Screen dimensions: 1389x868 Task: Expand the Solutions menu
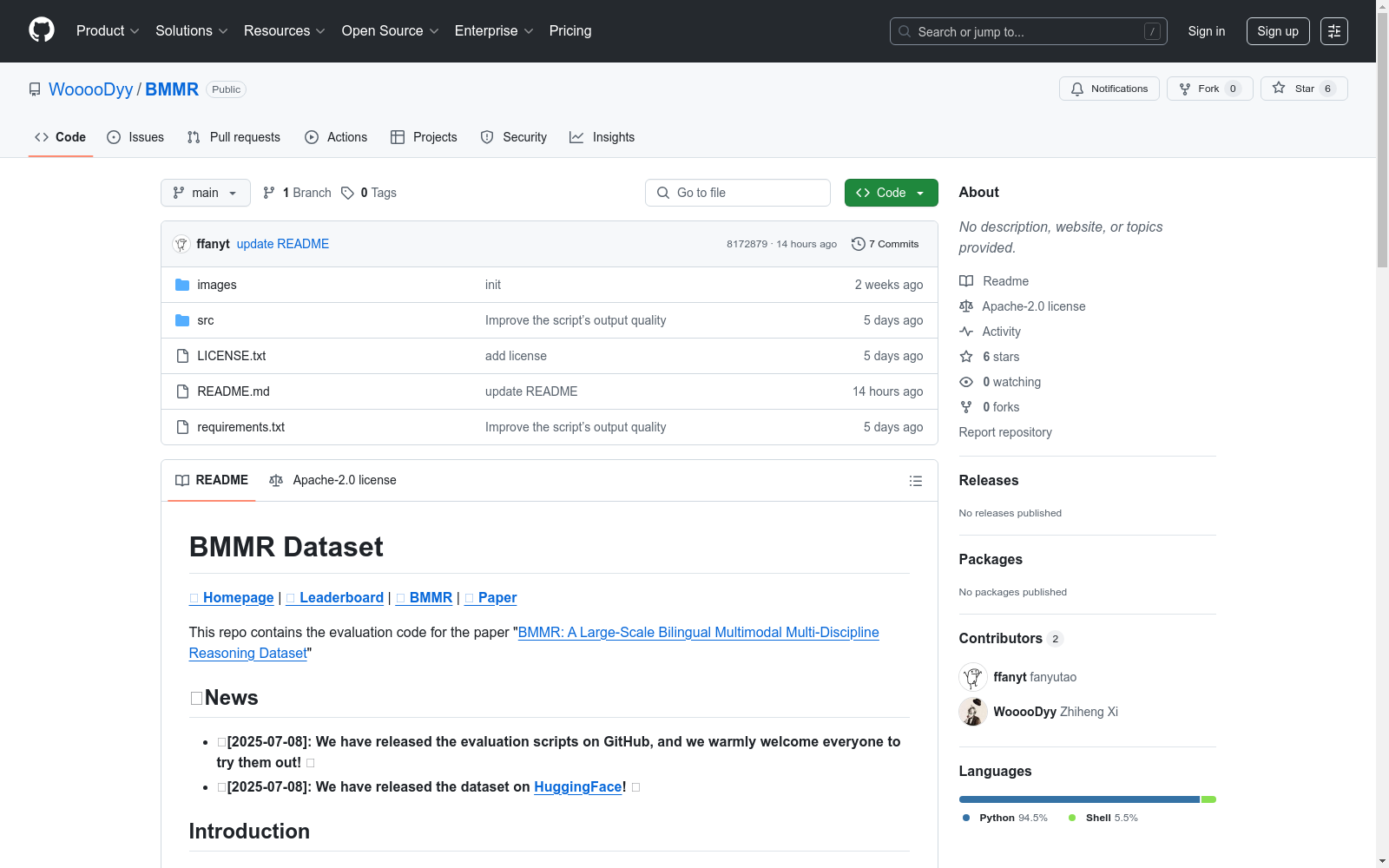[192, 31]
